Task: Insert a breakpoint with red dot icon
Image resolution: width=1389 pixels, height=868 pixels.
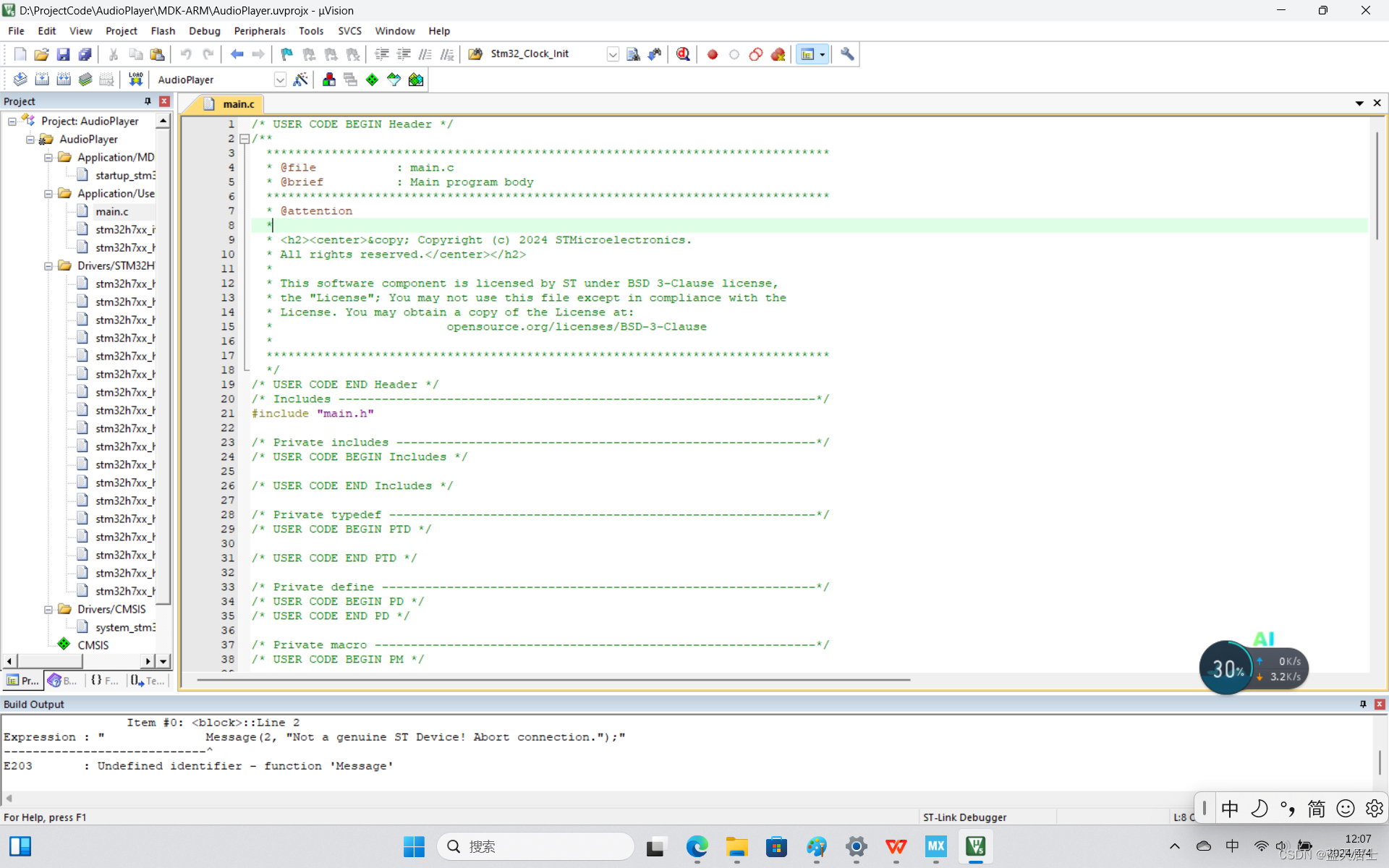Action: tap(713, 54)
